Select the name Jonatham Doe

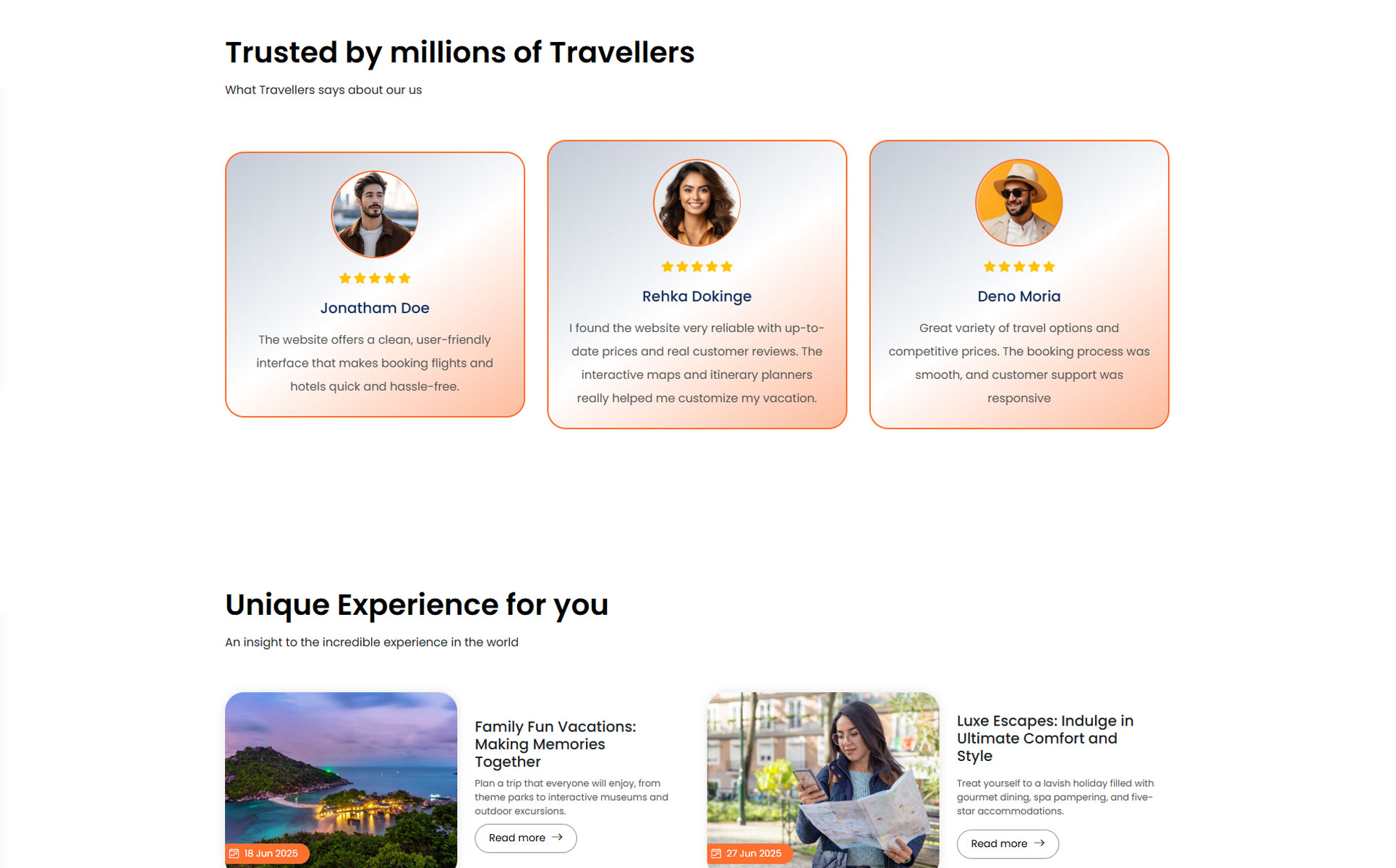[375, 308]
